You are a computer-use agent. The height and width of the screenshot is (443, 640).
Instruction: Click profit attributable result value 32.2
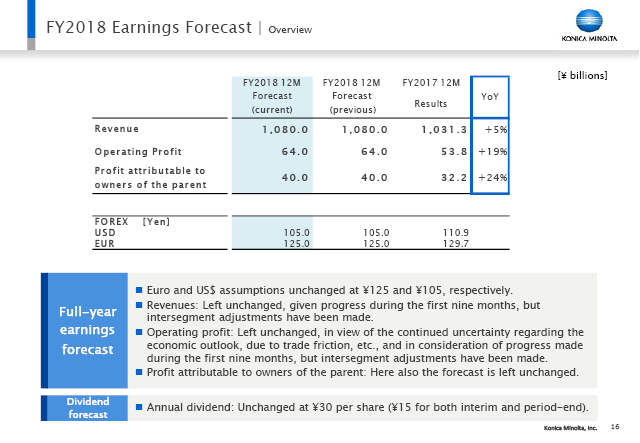(x=454, y=178)
